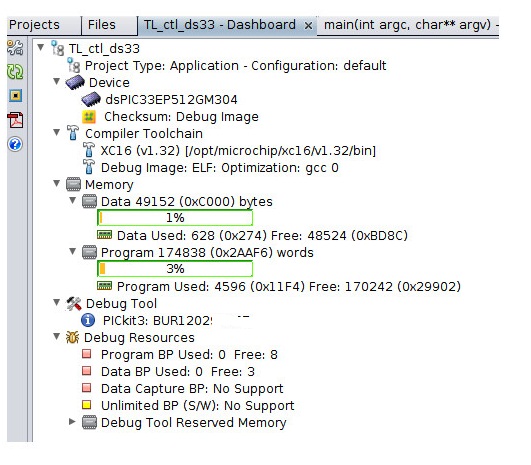531x465 pixels.
Task: Click the Memory chip icon
Action: coord(73,184)
